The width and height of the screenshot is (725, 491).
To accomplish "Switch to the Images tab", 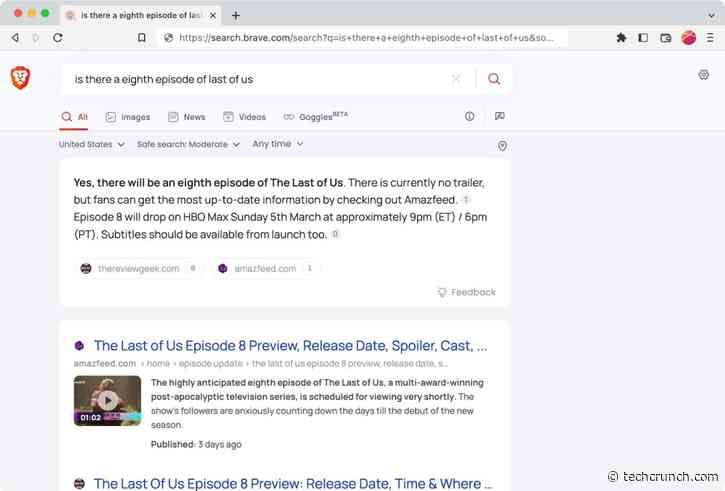I will tap(128, 117).
